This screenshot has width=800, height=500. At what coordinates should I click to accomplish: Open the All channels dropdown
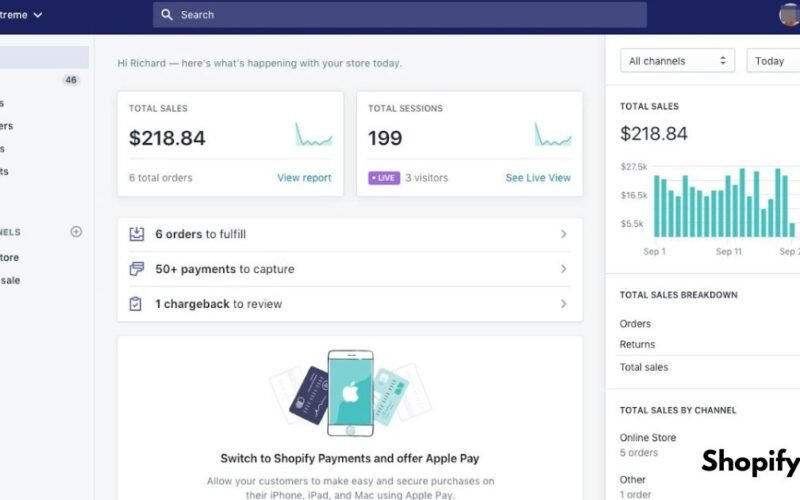[x=677, y=61]
